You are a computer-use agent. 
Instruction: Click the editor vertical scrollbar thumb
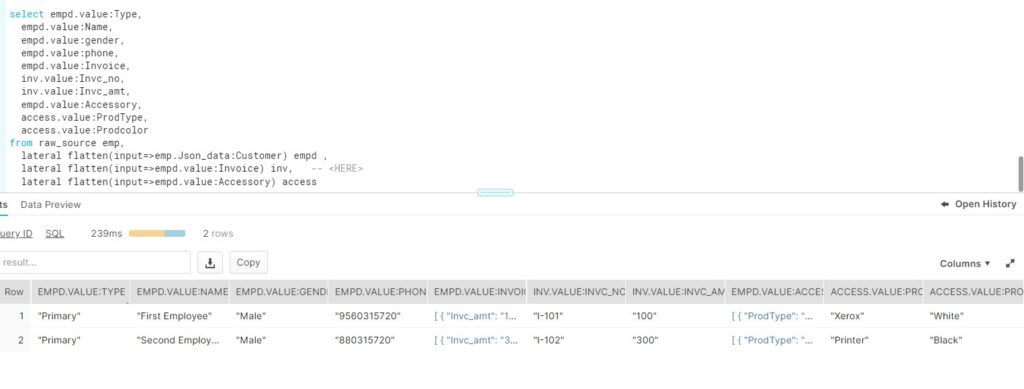1020,174
